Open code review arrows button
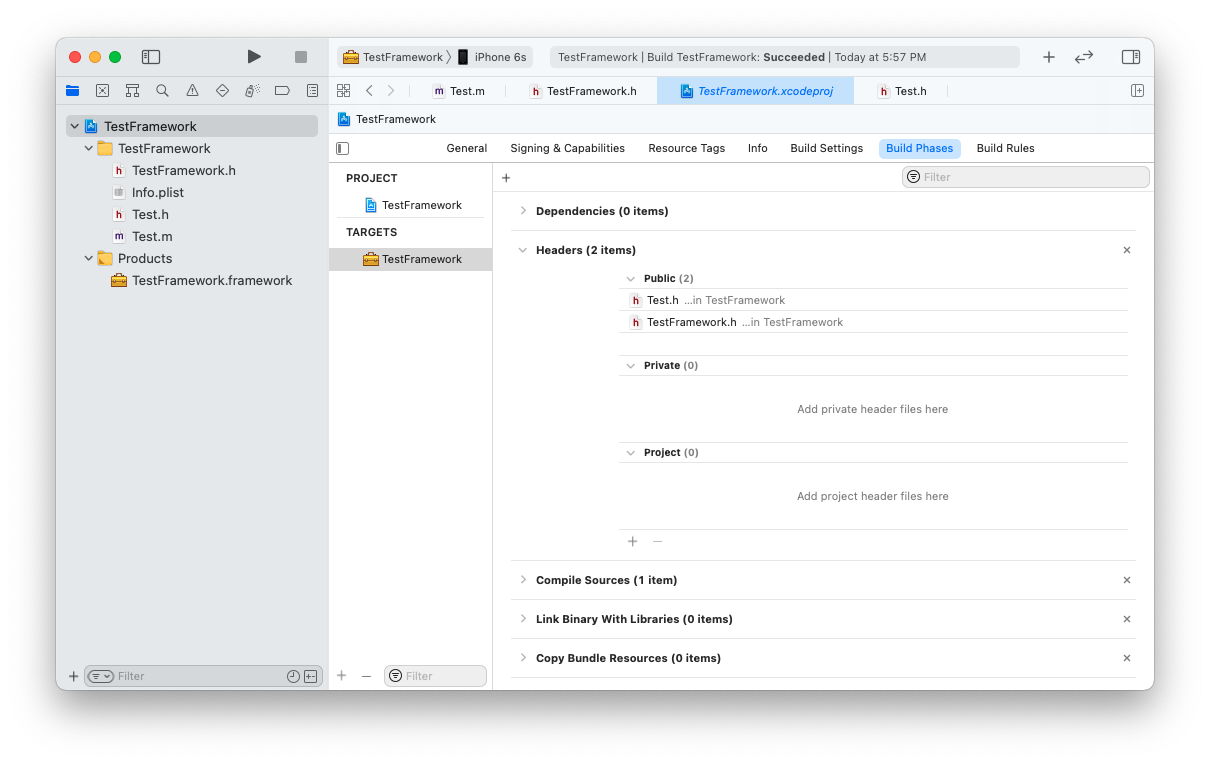Viewport: 1210px width, 764px height. (x=1084, y=57)
